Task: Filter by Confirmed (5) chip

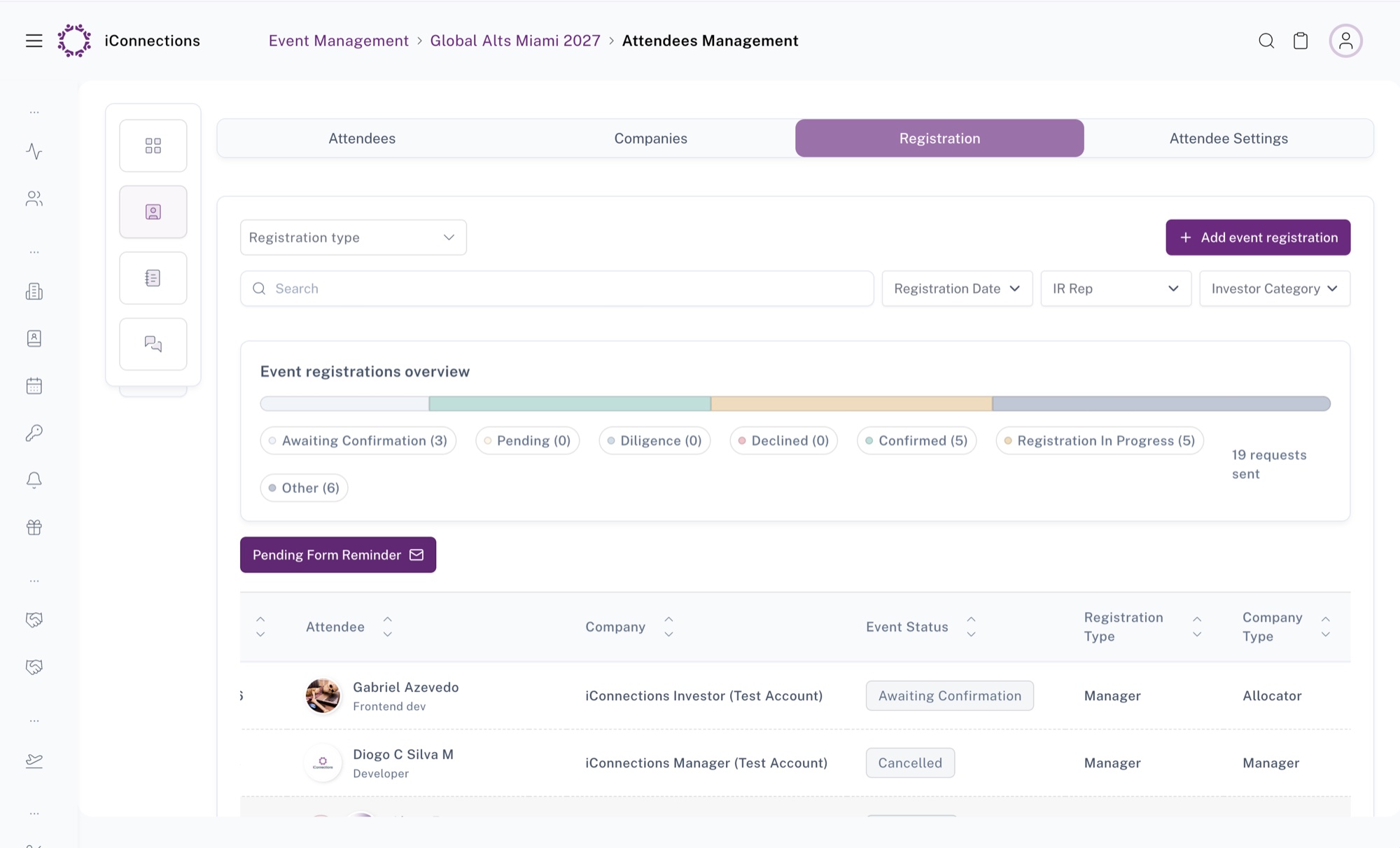Action: pos(917,440)
